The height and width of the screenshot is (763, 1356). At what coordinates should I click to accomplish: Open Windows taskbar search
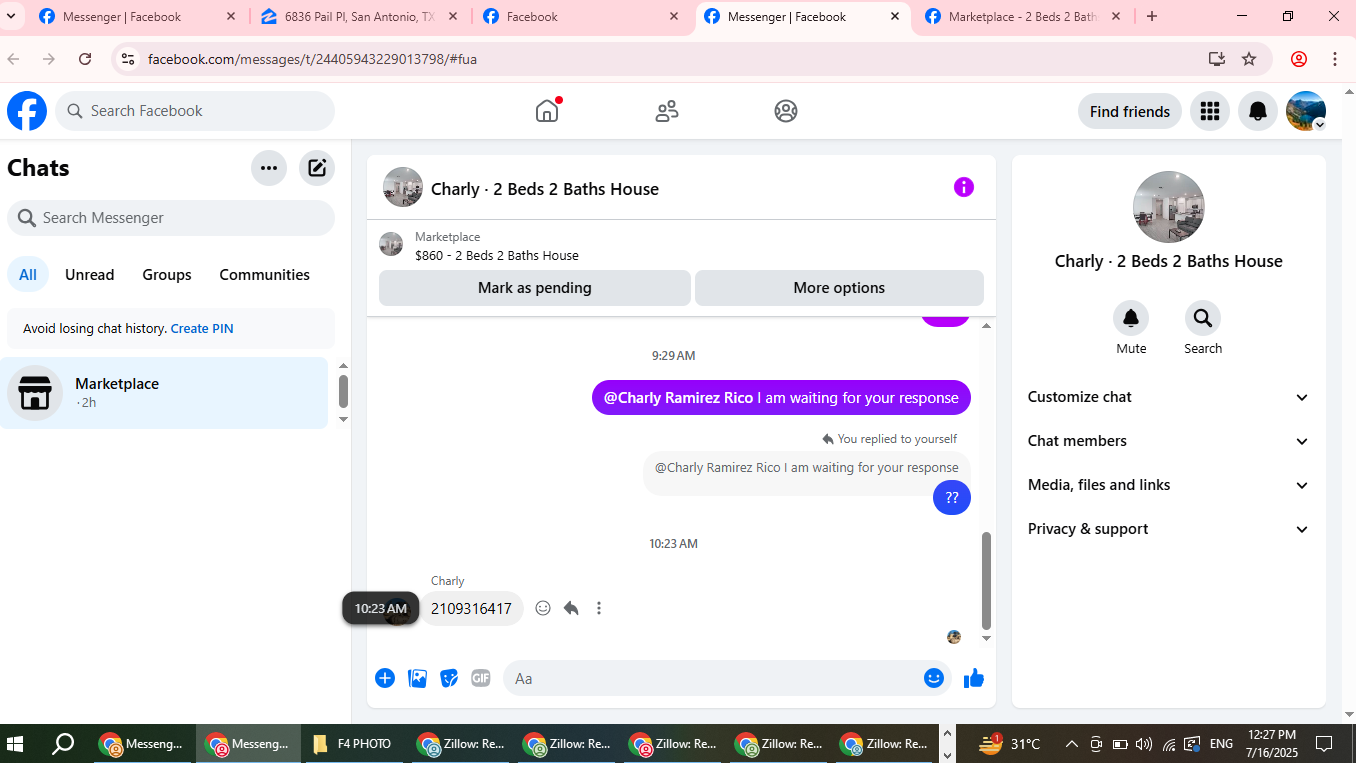(63, 744)
